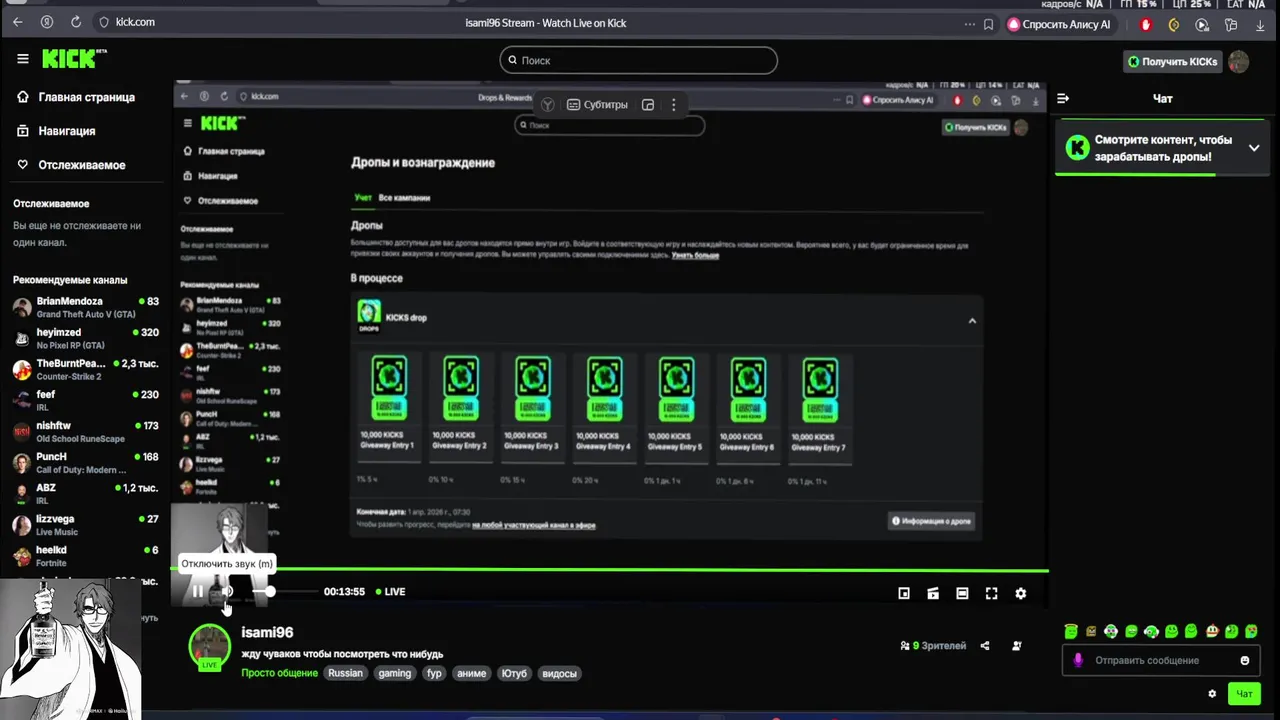Viewport: 1280px width, 720px height.
Task: Open the emoji picker in chat input
Action: point(1245,660)
